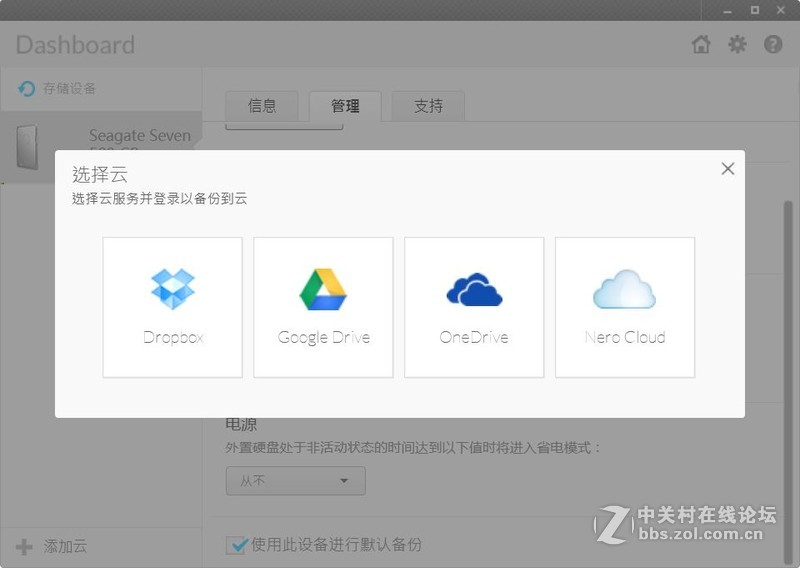
Task: Close the 选择云 dialog
Action: 728,168
